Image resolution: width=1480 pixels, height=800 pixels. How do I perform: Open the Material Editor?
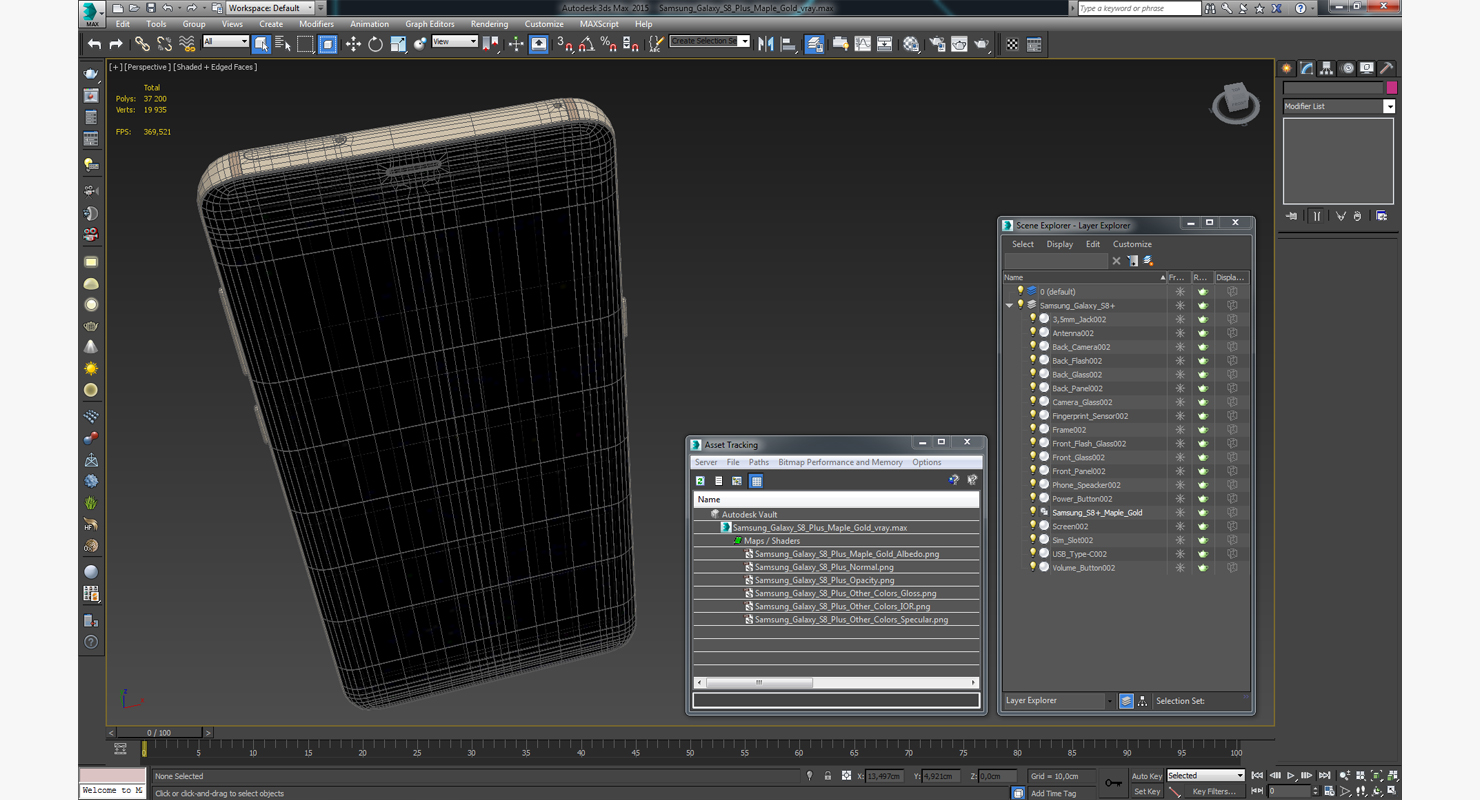[x=911, y=44]
